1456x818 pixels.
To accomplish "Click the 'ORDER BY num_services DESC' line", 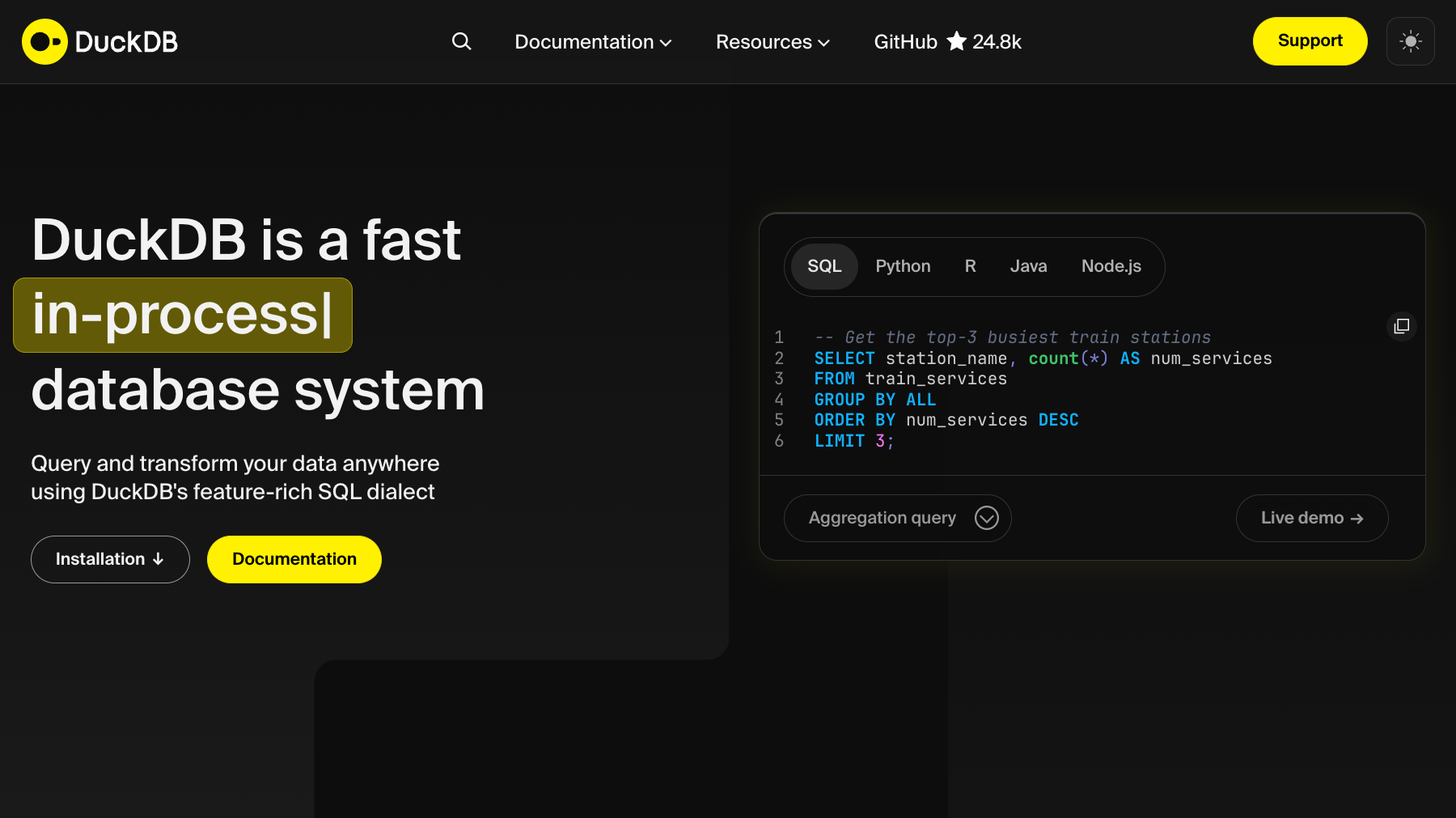I will [x=946, y=420].
